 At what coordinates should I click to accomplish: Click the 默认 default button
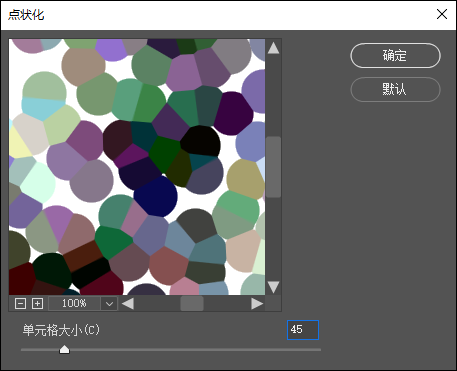(395, 89)
